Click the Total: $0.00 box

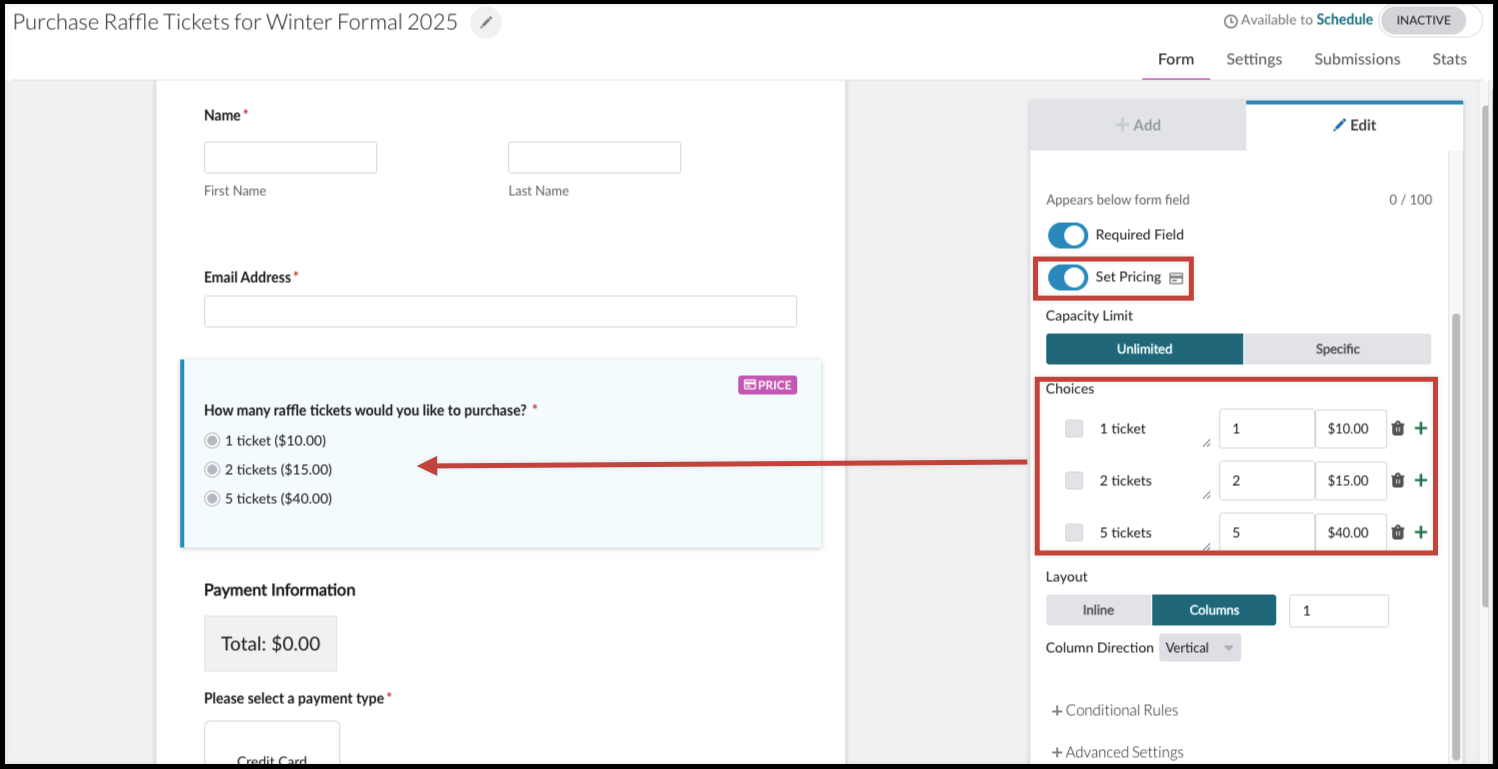click(270, 643)
